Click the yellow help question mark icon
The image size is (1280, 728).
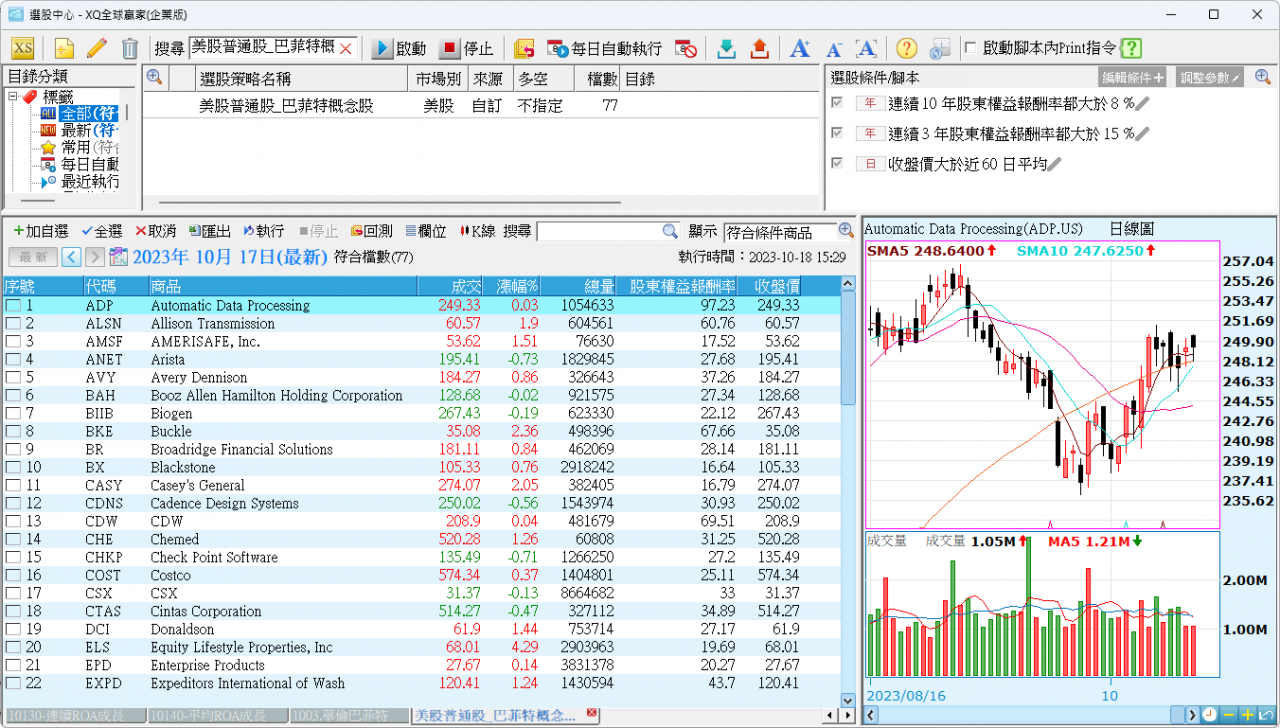[x=906, y=48]
